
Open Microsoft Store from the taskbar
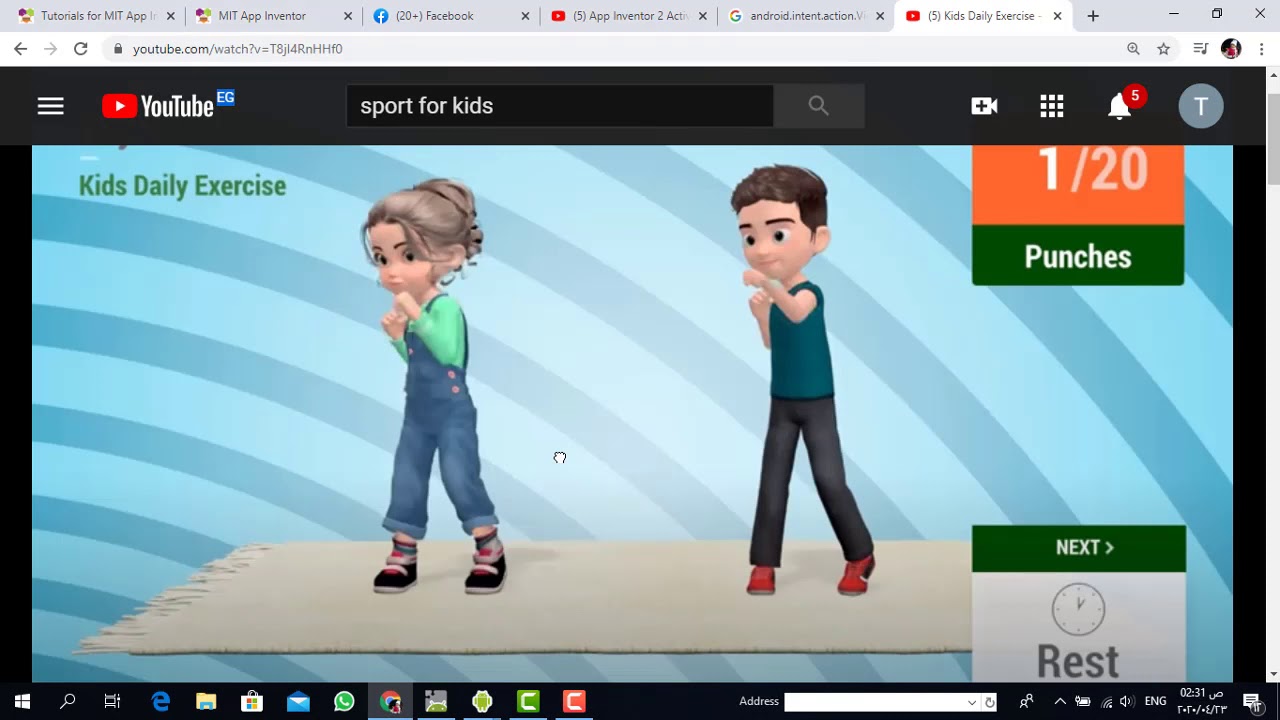tap(252, 701)
